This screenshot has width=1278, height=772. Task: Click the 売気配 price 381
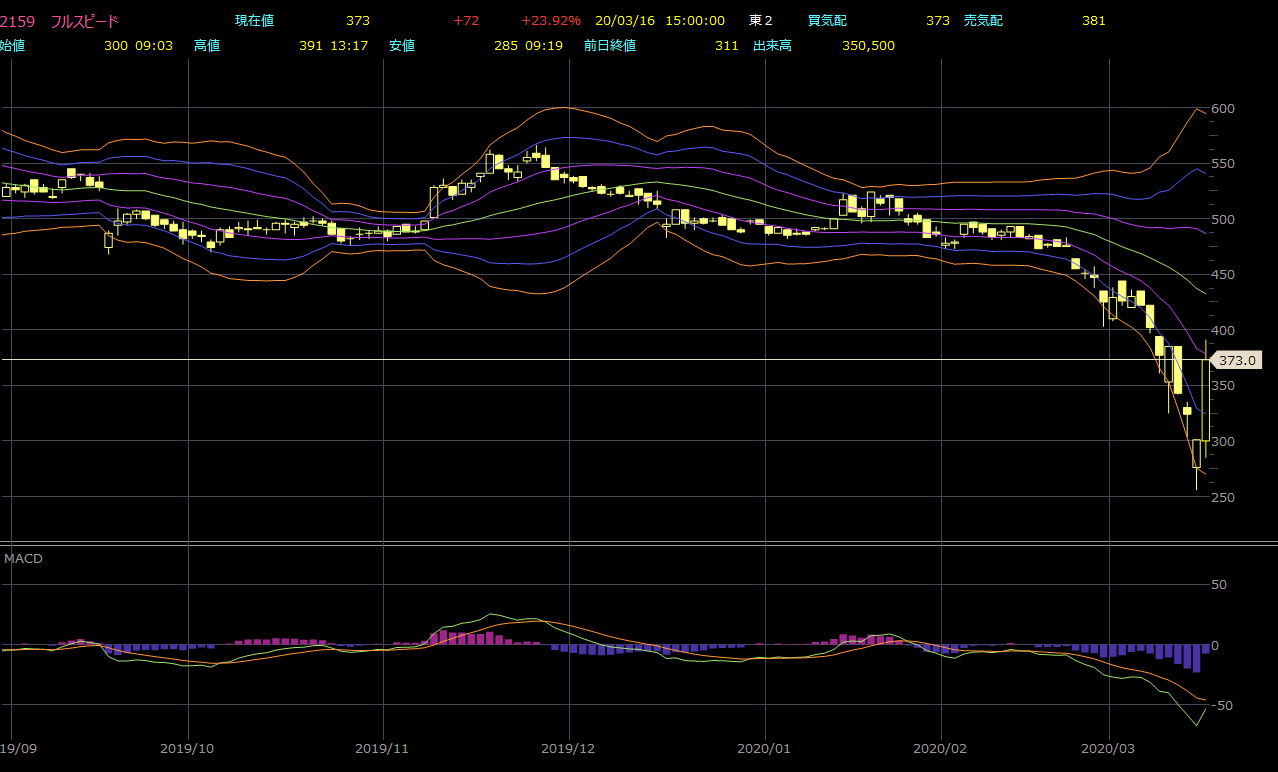[x=1093, y=20]
